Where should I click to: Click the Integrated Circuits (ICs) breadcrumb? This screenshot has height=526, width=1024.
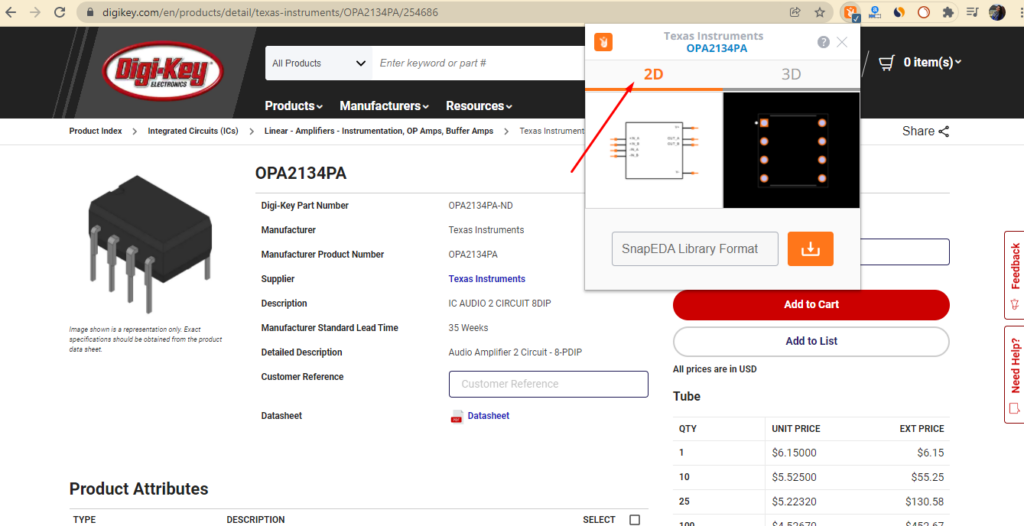coord(193,131)
